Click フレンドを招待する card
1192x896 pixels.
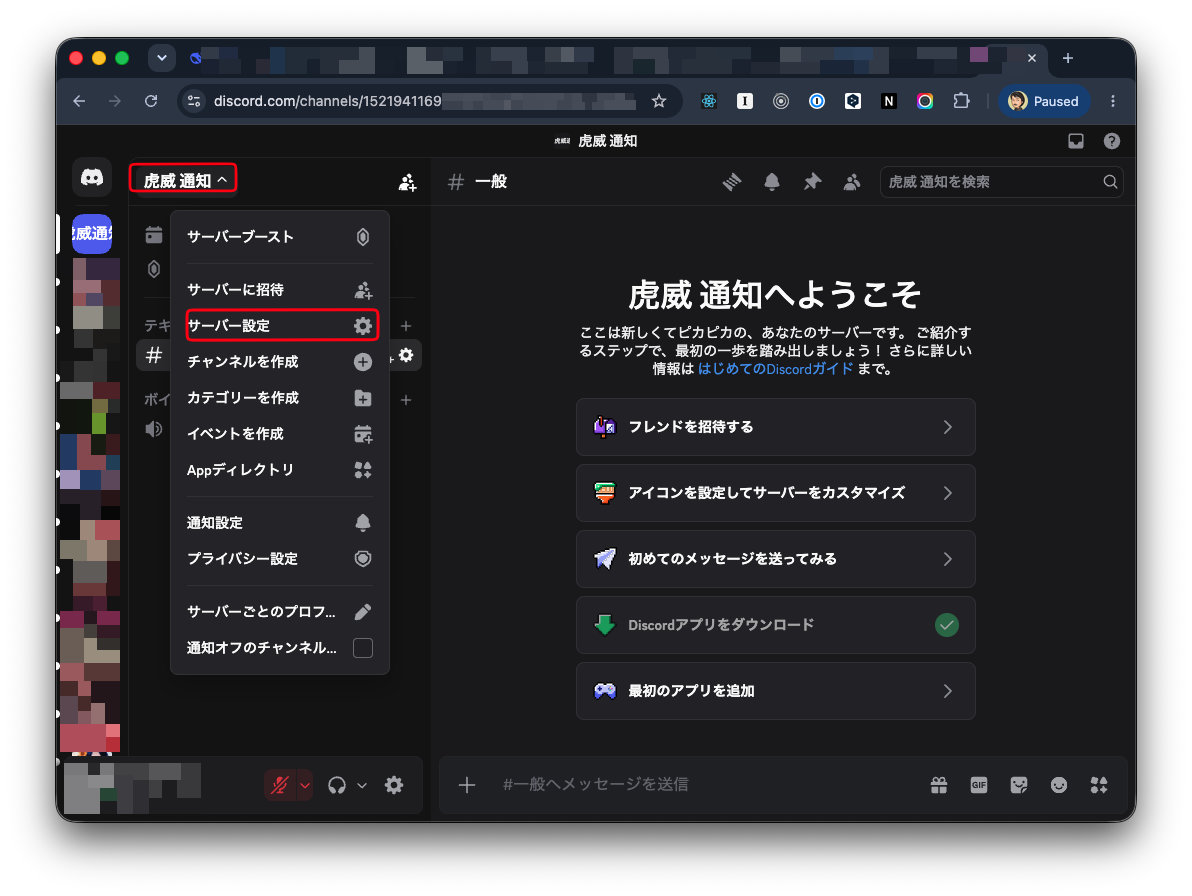coord(775,427)
